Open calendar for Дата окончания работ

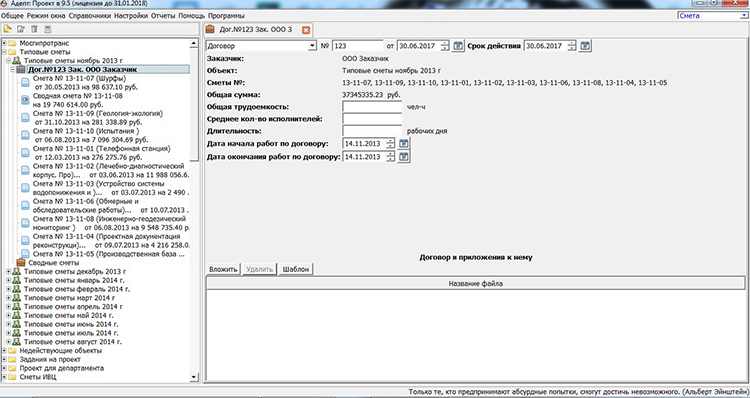click(x=404, y=156)
